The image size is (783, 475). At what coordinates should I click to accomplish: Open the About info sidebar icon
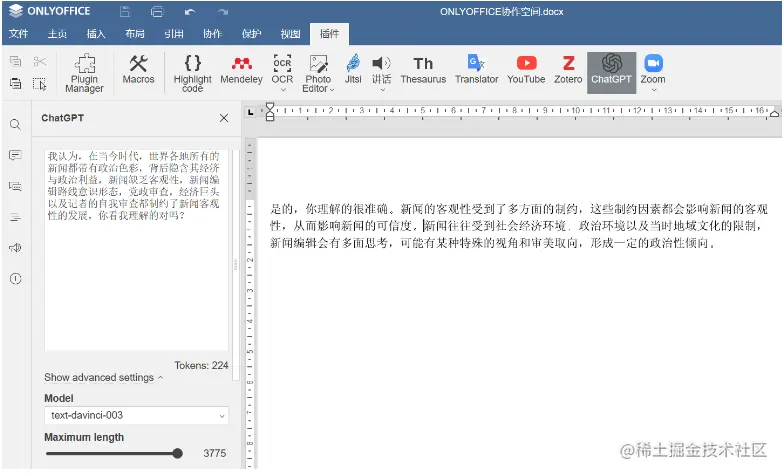[x=15, y=279]
